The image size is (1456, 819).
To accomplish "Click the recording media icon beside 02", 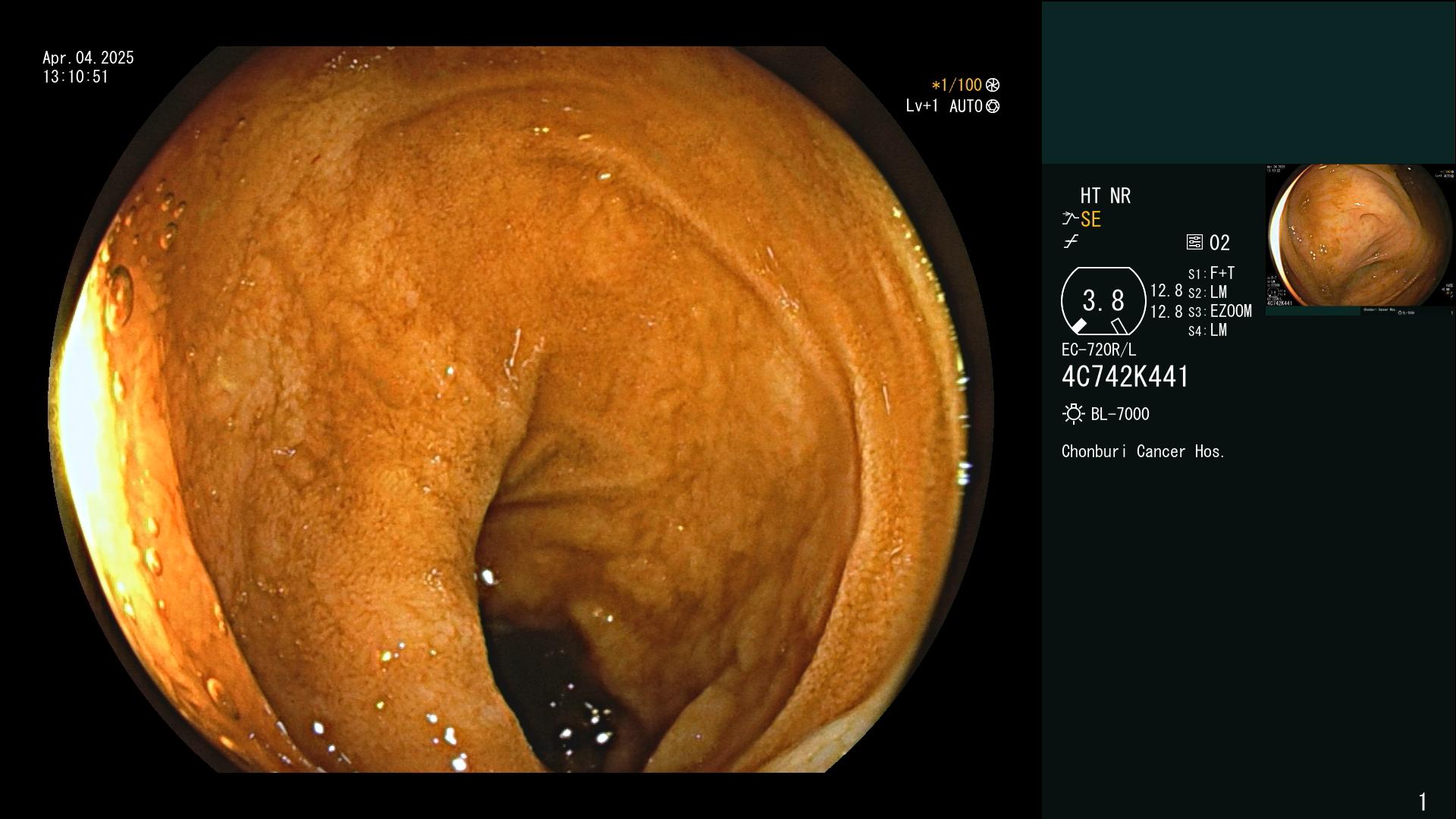I will tap(1194, 243).
